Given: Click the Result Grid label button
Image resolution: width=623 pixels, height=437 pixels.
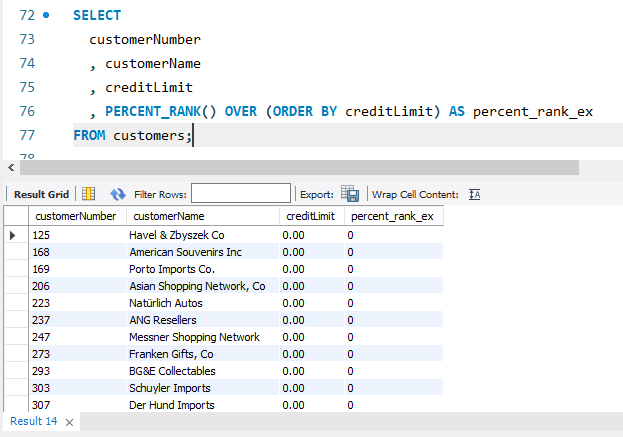Looking at the screenshot, I should [41, 194].
